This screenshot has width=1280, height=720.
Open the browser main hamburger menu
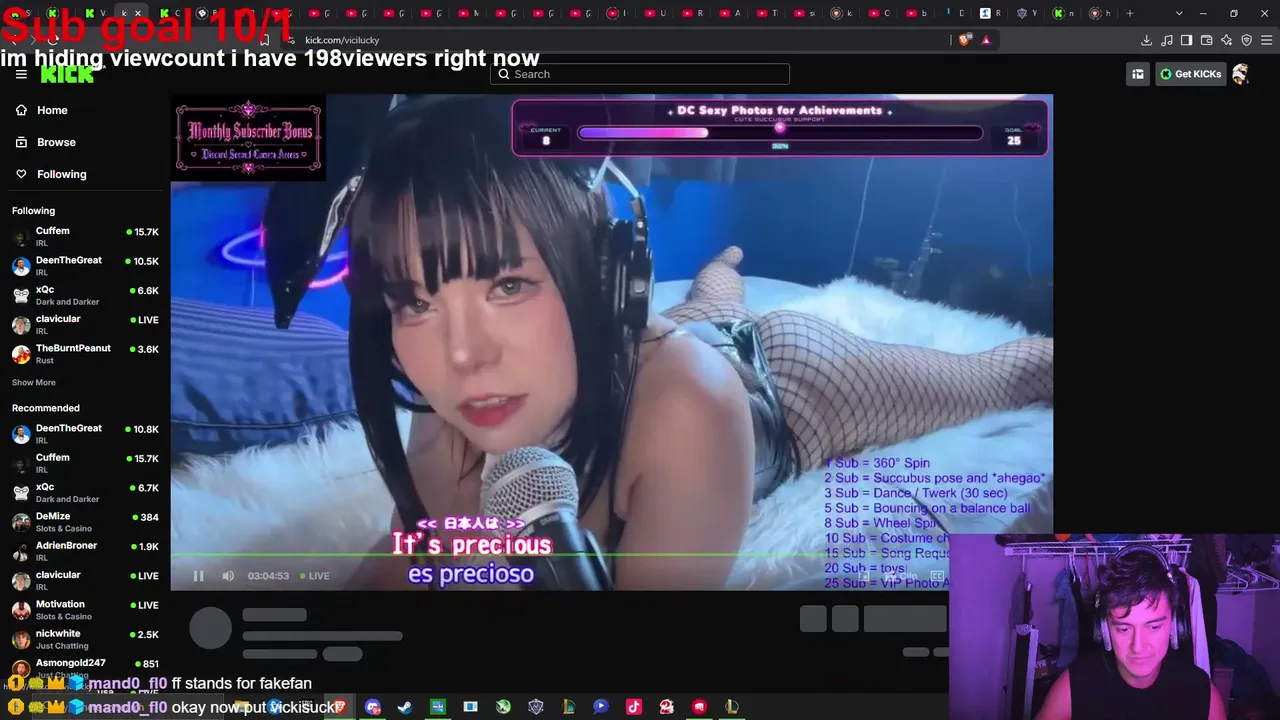pos(1267,40)
